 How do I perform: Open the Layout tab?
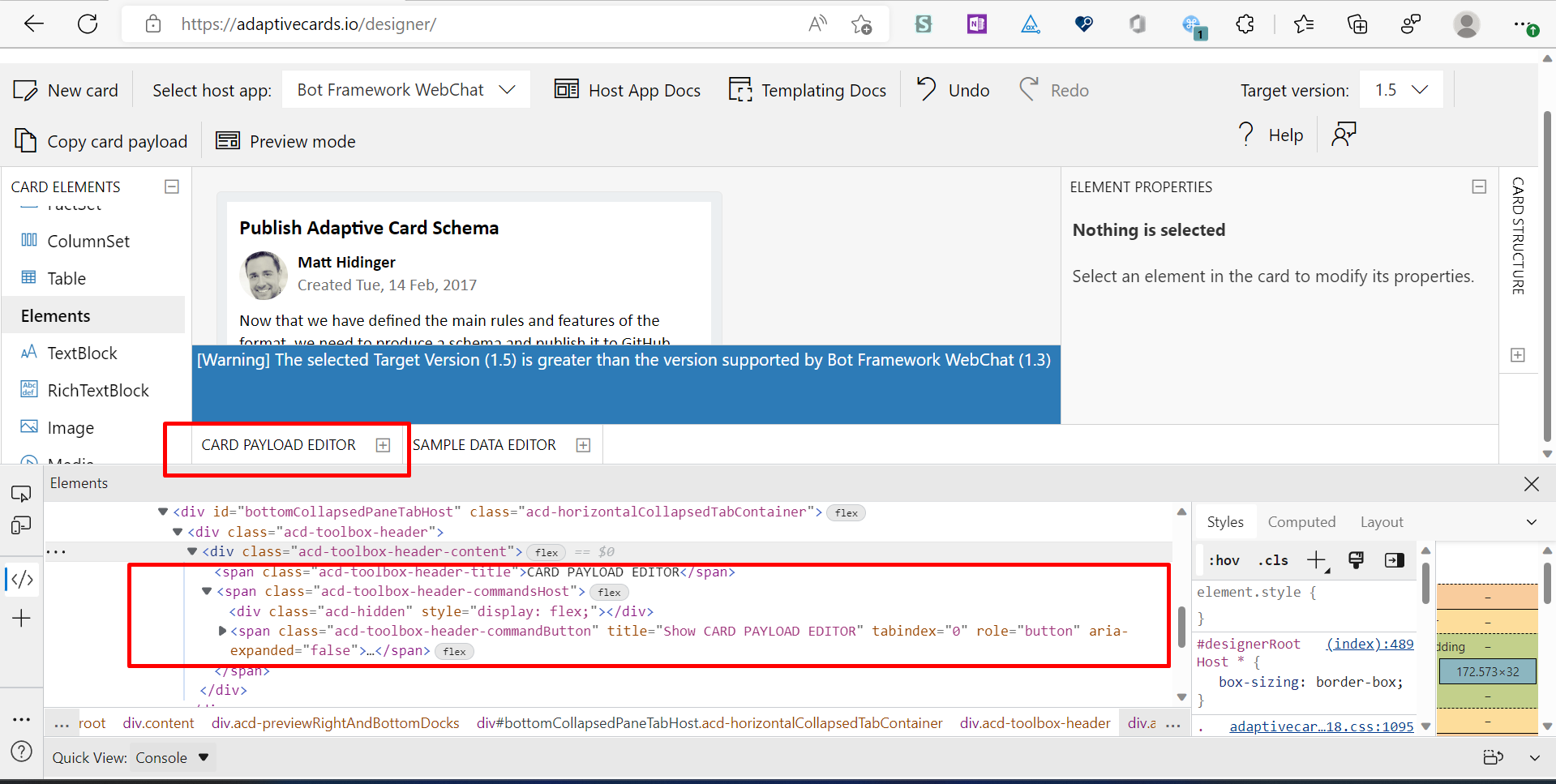pyautogui.click(x=1382, y=522)
